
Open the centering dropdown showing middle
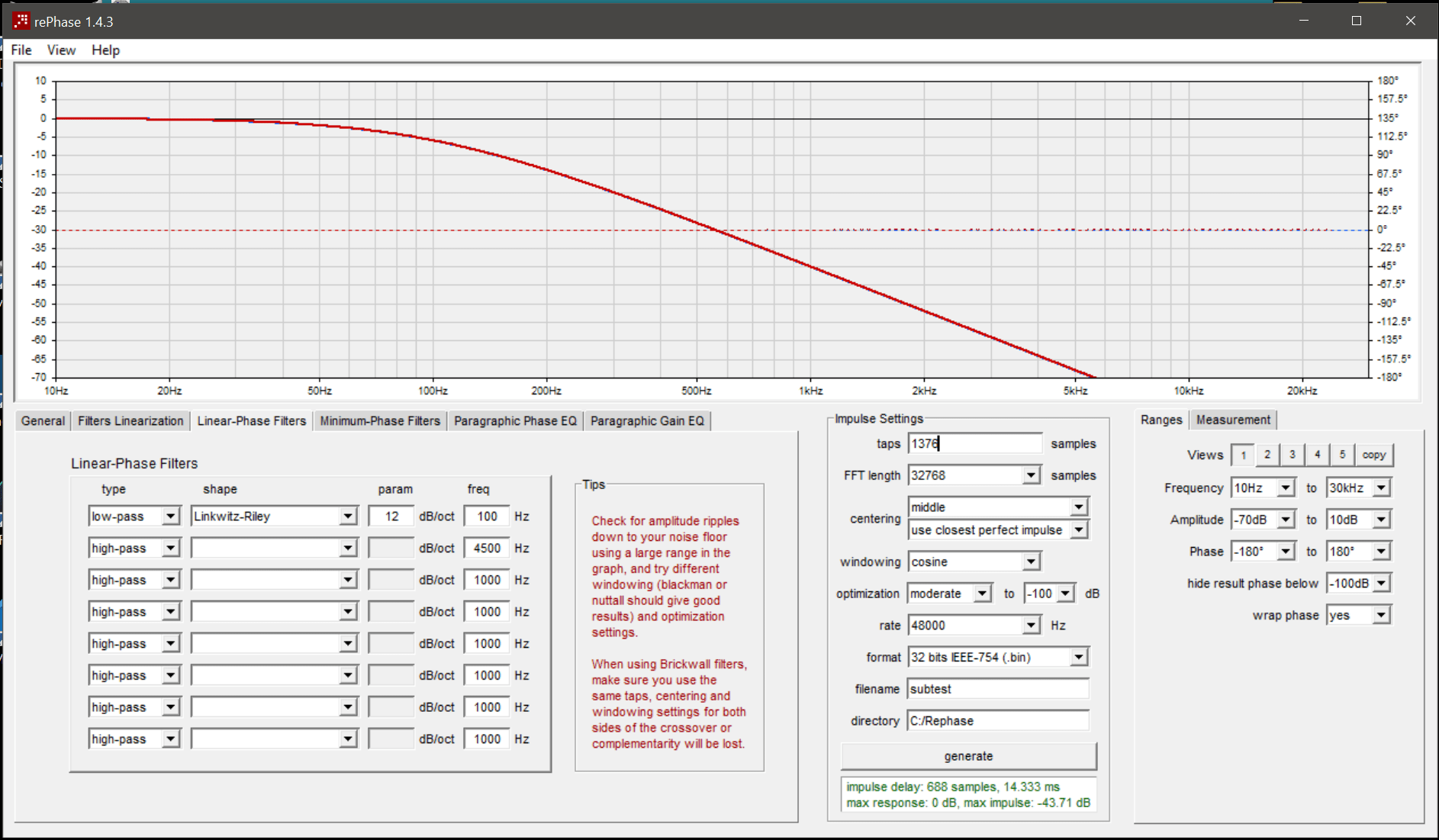1078,507
